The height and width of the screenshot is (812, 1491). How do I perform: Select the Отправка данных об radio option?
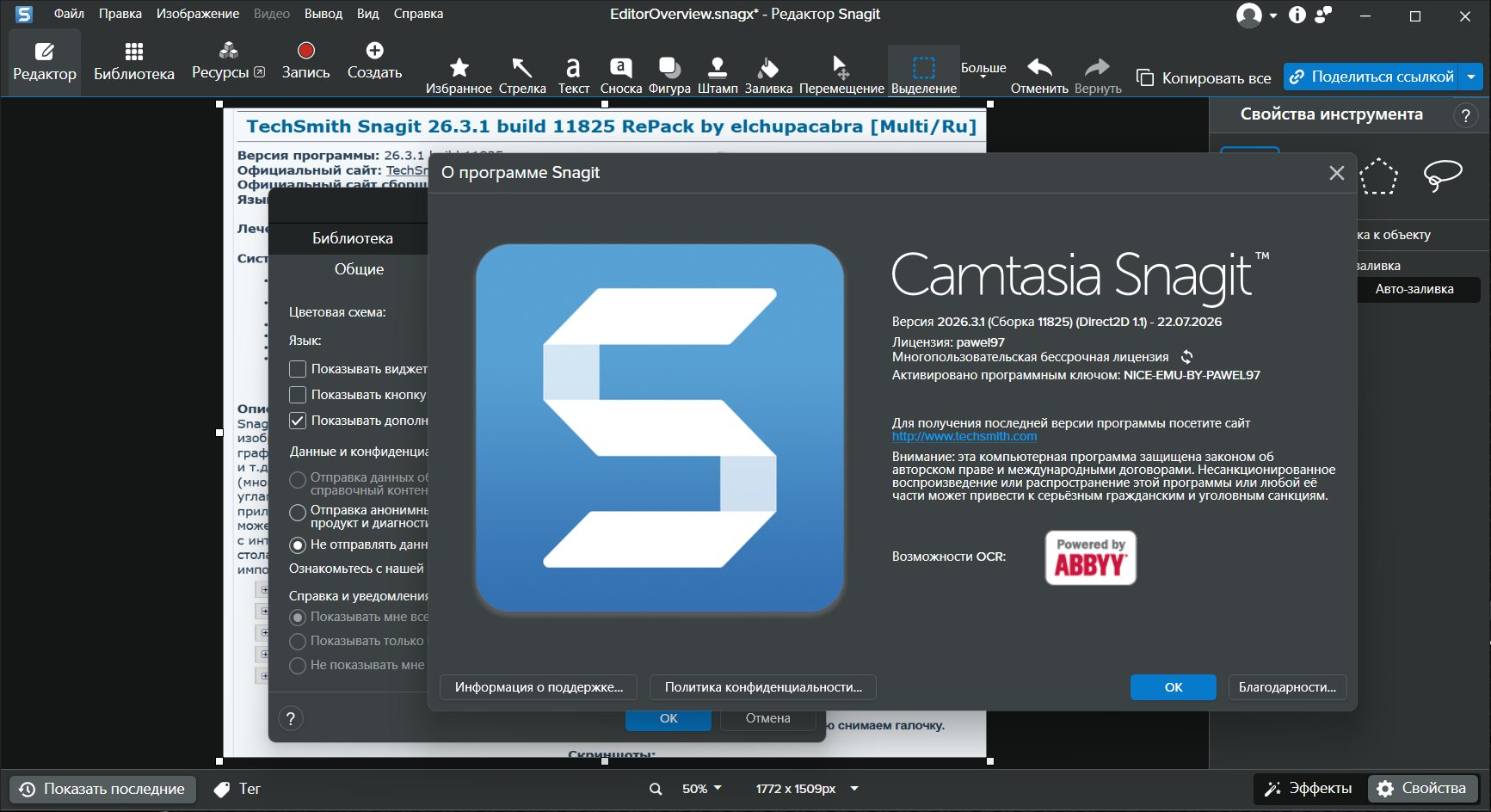point(298,479)
